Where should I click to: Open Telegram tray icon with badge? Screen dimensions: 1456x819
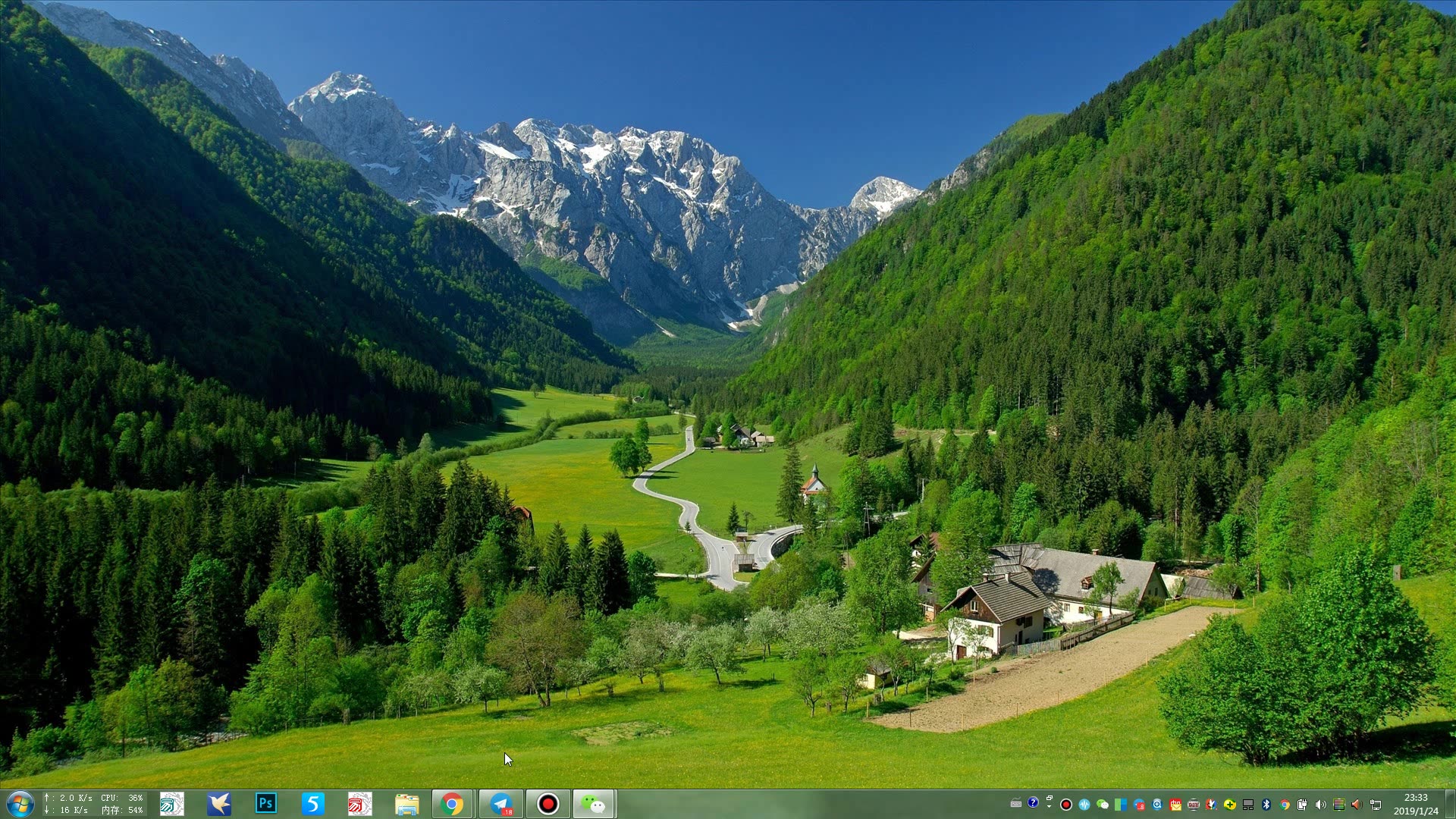(x=1139, y=805)
